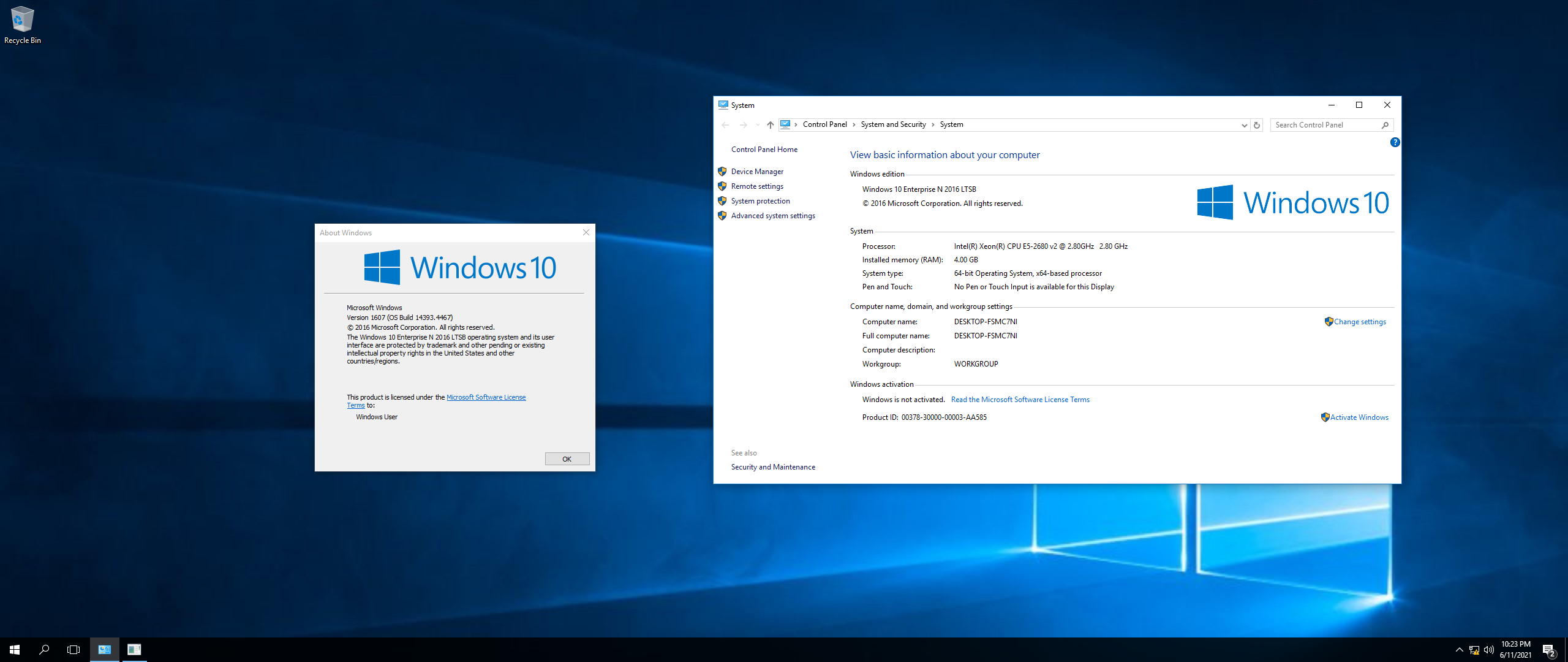Screen dimensions: 1568x662
Task: Click OK in About Windows dialog
Action: [567, 459]
